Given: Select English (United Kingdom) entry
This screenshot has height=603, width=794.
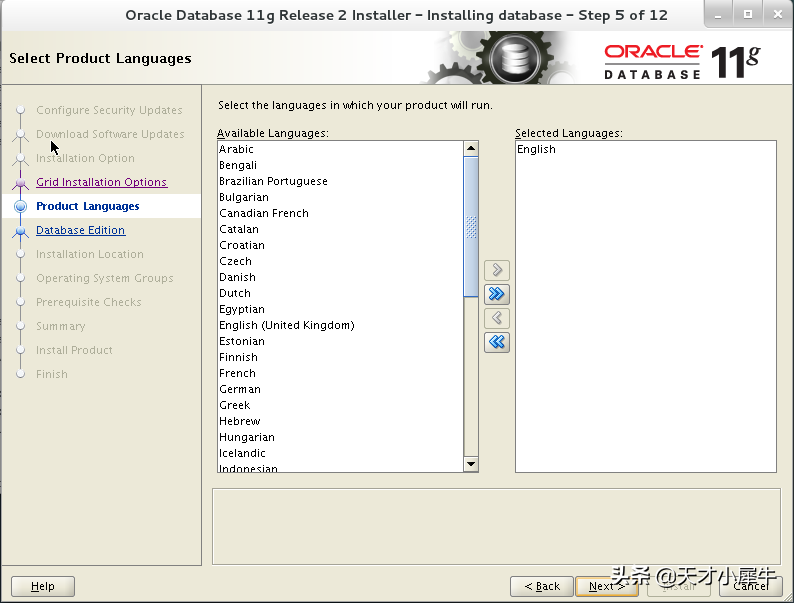Looking at the screenshot, I should click(340, 325).
